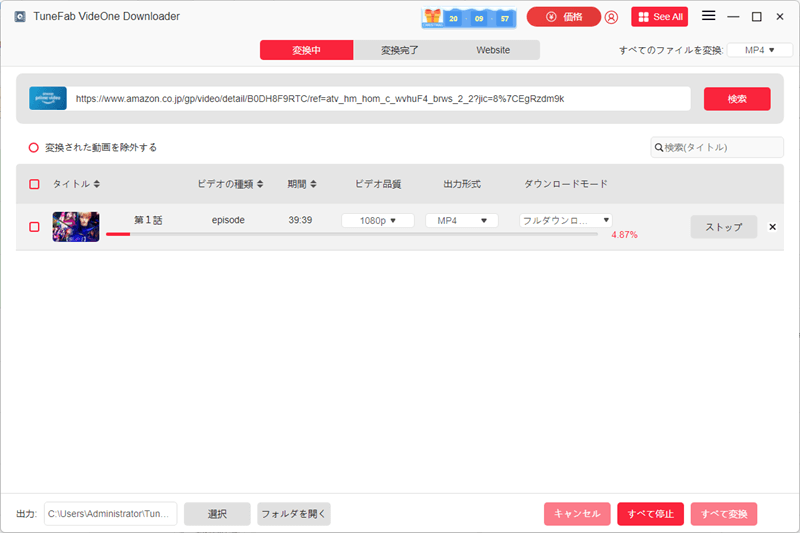Open the MP4 output format dropdown in row
Screen dimensions: 800x533
(461, 220)
